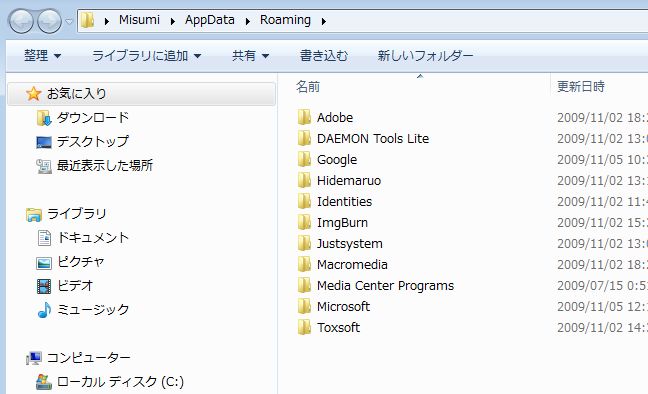Expand the arrow after Roaming in the breadcrumb

323,21
